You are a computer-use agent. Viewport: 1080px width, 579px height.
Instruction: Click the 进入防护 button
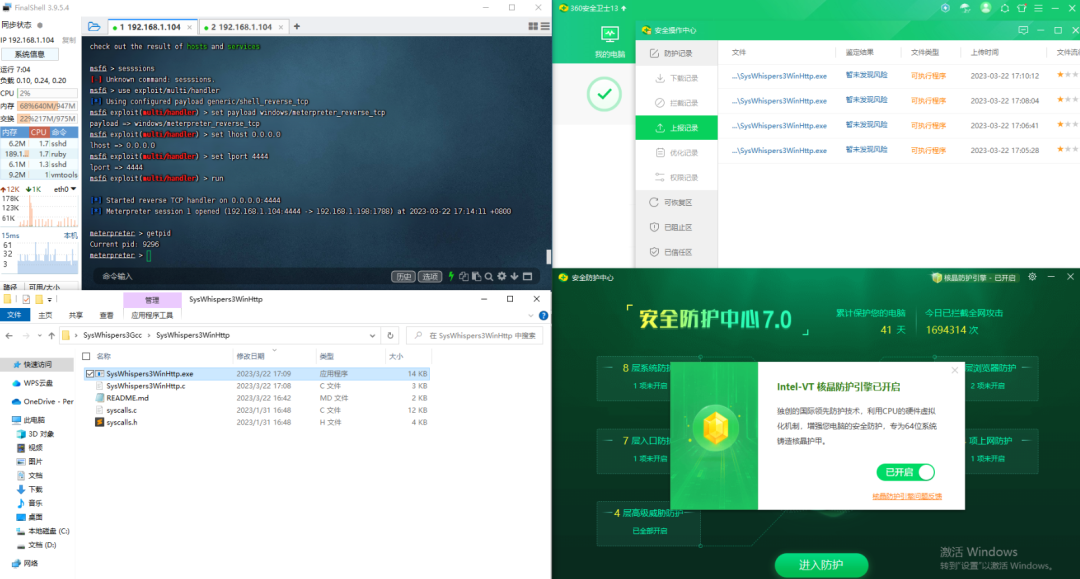click(821, 565)
